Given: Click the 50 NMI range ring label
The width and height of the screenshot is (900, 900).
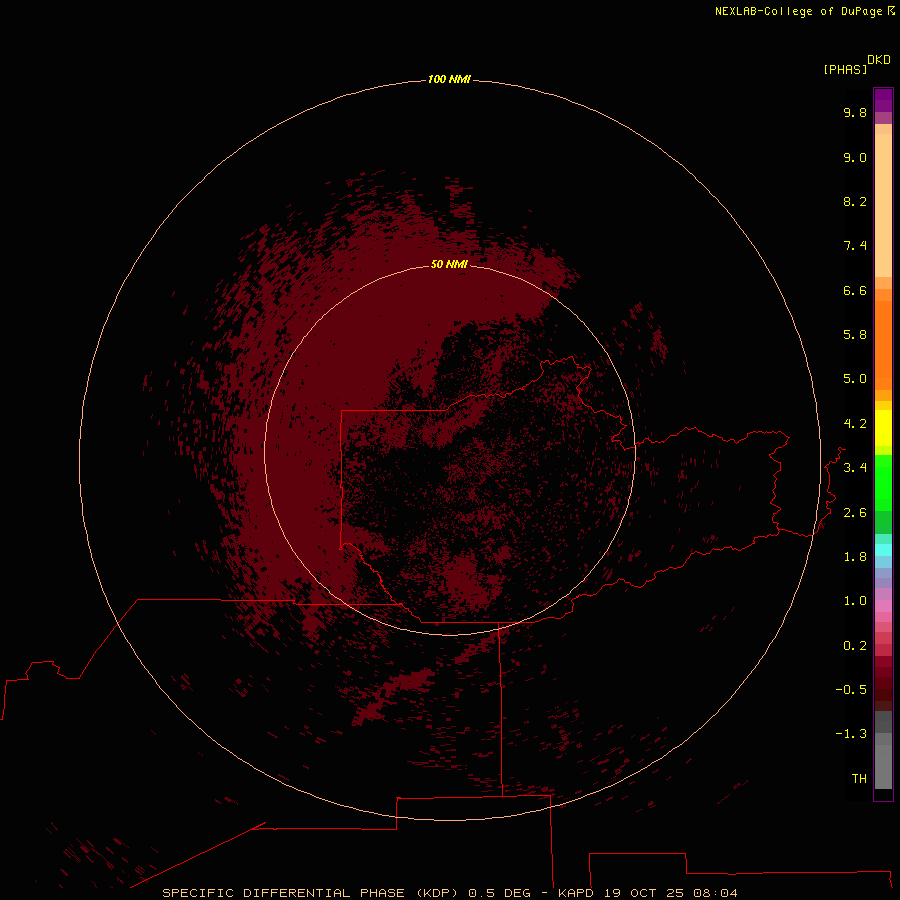Looking at the screenshot, I should click(449, 264).
